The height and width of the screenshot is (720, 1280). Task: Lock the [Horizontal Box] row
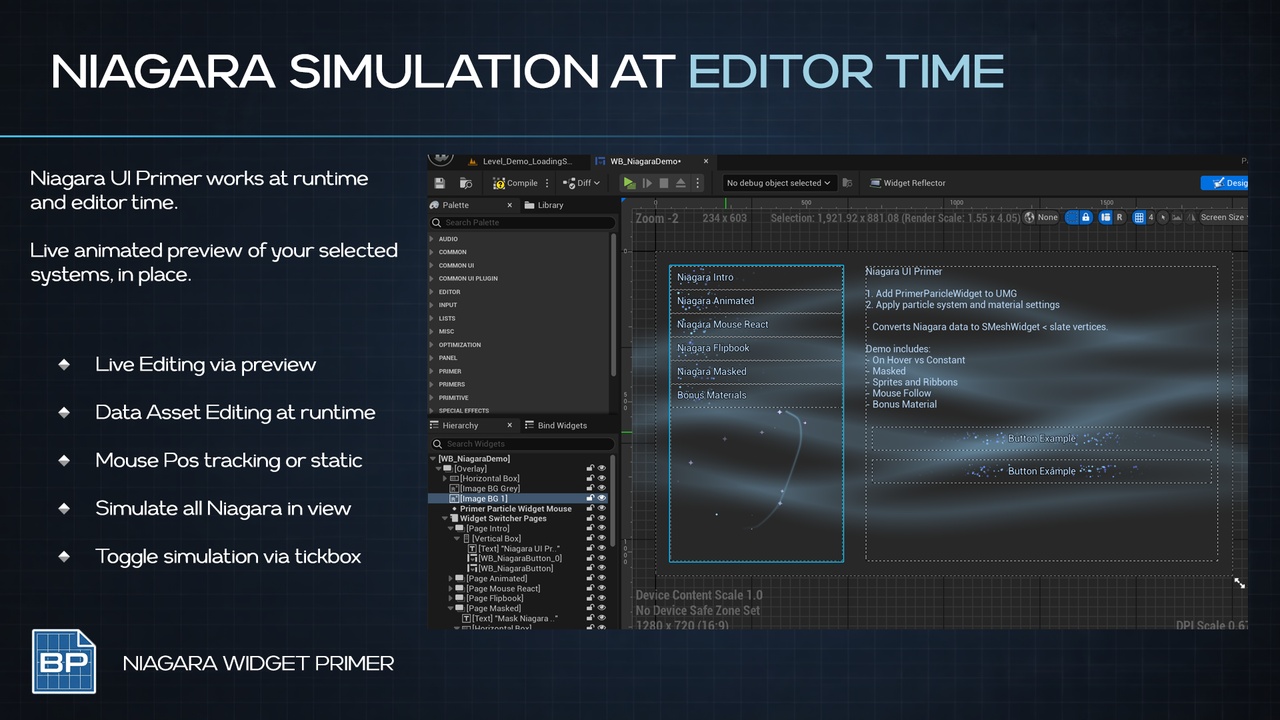click(x=590, y=478)
